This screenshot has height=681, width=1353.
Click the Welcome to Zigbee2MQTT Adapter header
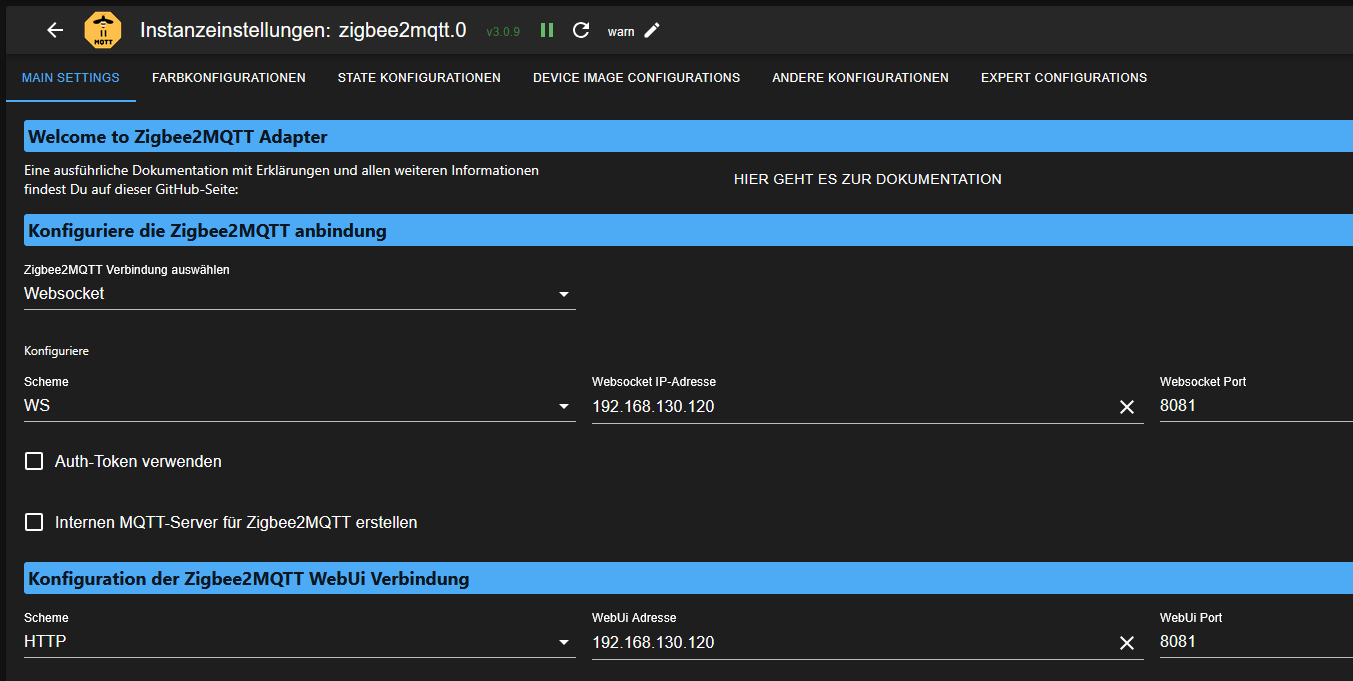pos(688,136)
